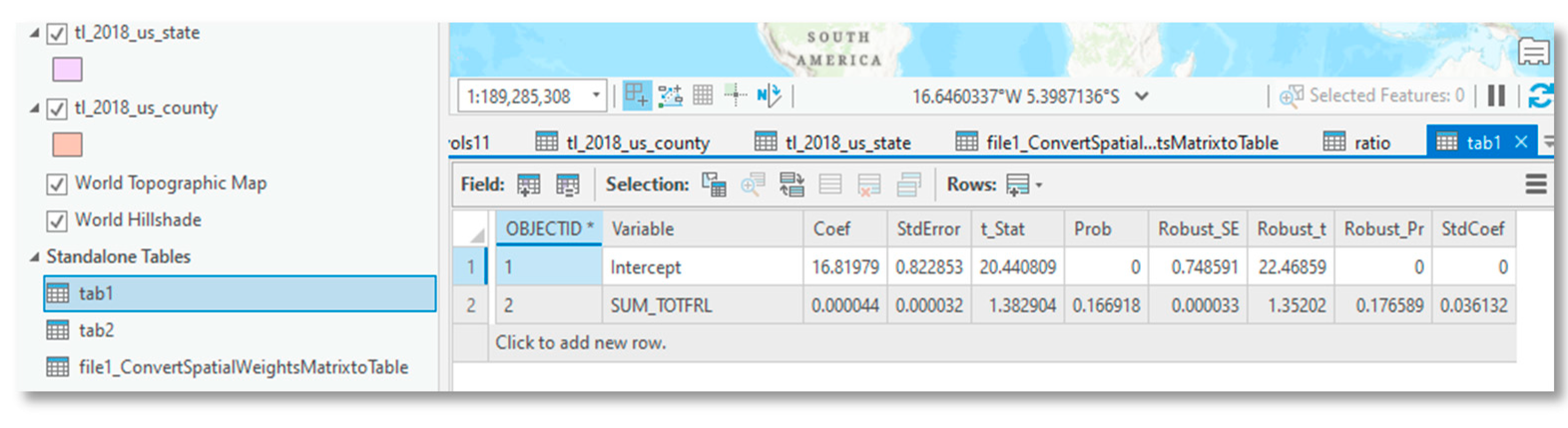
Task: Expand the coordinate display units dropdown
Action: pyautogui.click(x=1142, y=96)
